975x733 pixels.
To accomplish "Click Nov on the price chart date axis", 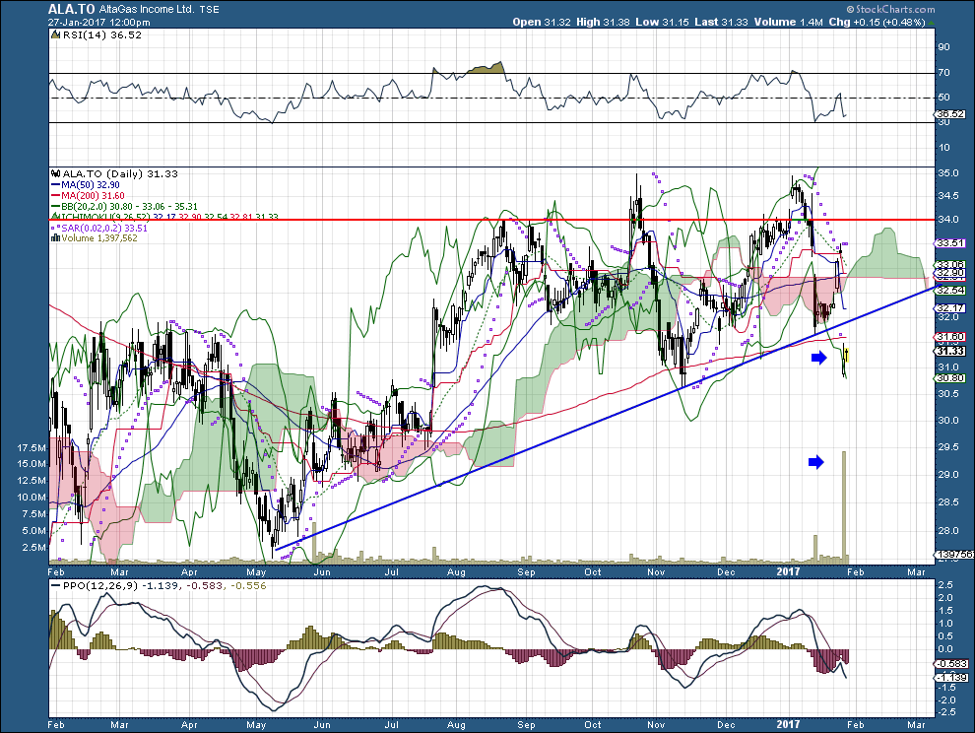I will click(656, 572).
